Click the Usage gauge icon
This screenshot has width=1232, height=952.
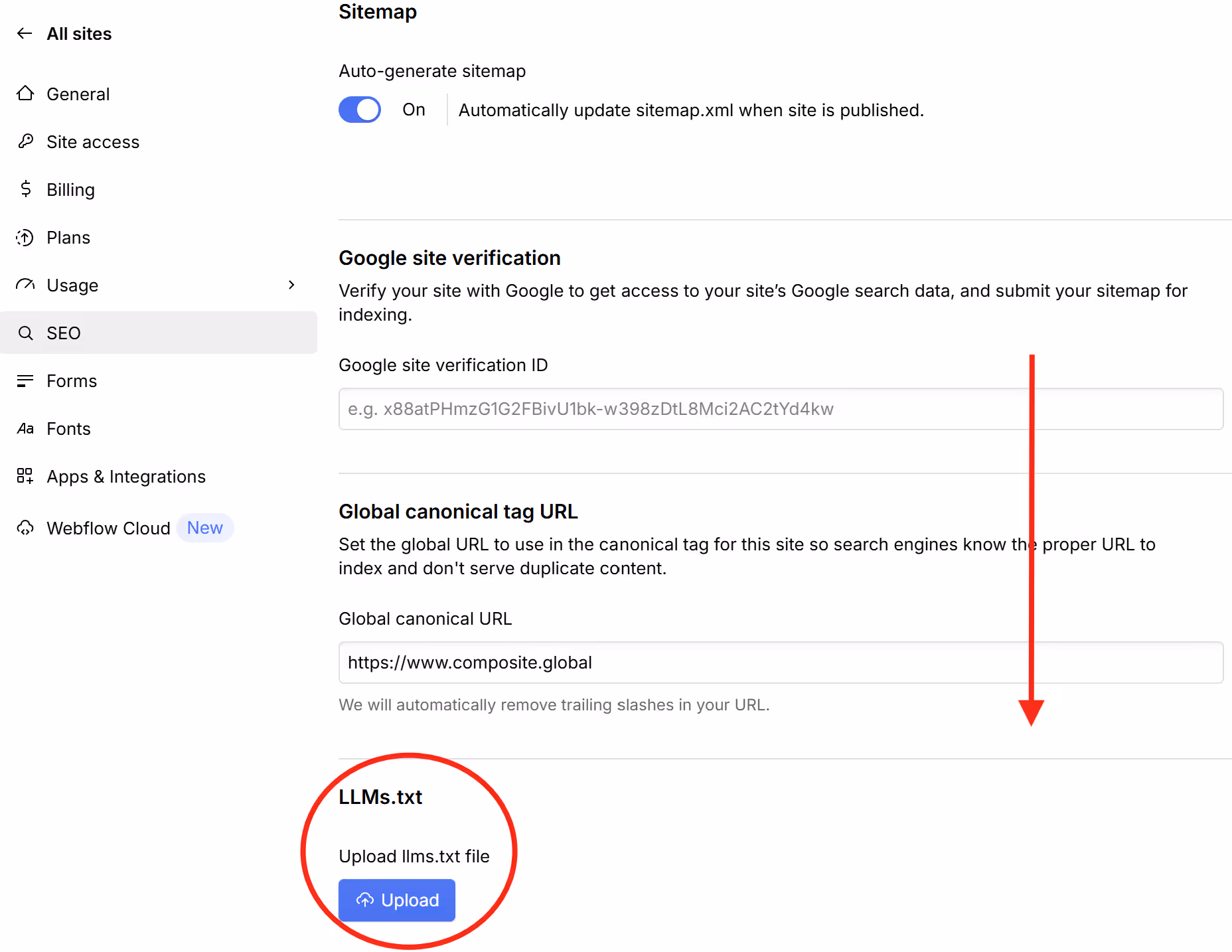26,285
